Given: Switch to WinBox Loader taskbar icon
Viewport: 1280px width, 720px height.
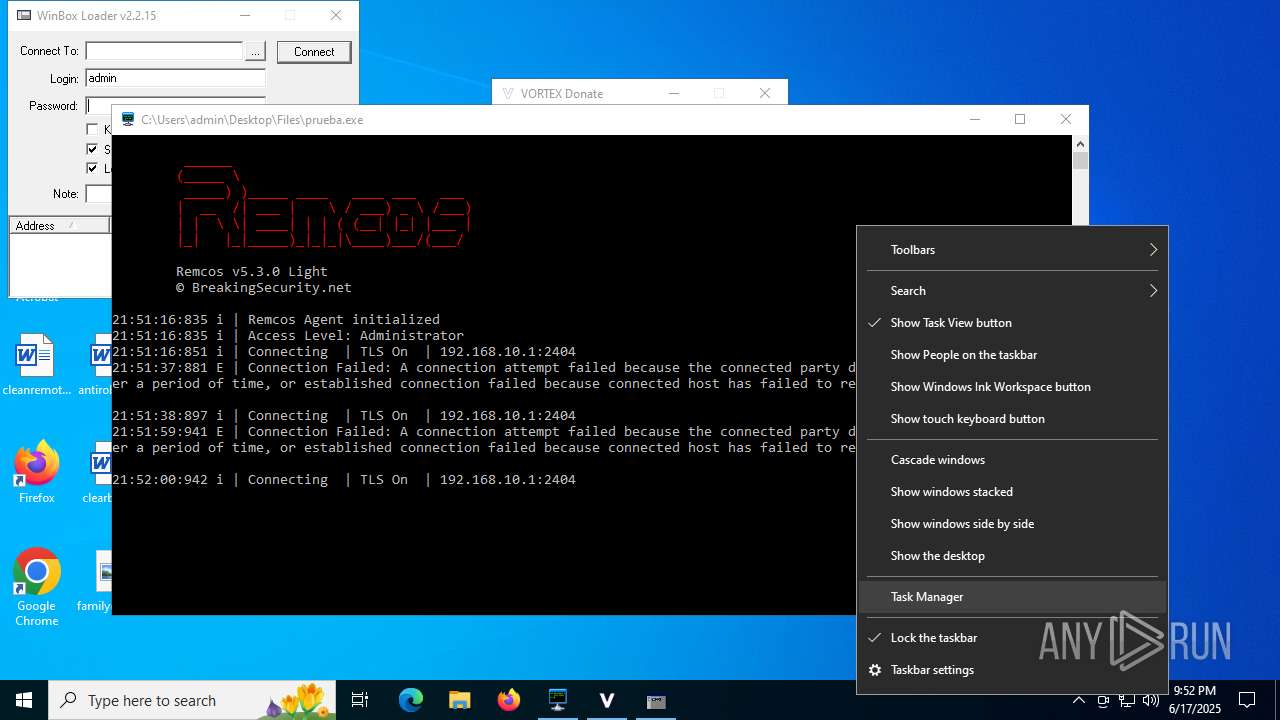Looking at the screenshot, I should [x=656, y=700].
